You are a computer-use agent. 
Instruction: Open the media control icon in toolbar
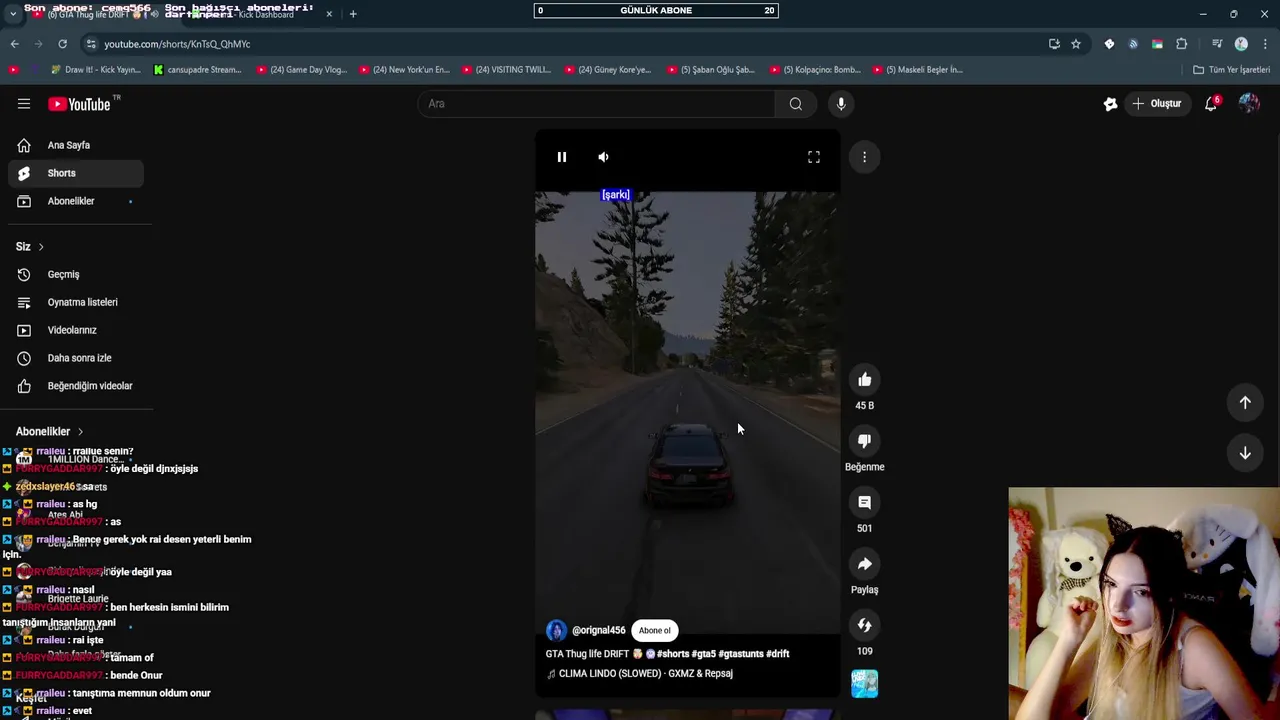click(x=1217, y=44)
